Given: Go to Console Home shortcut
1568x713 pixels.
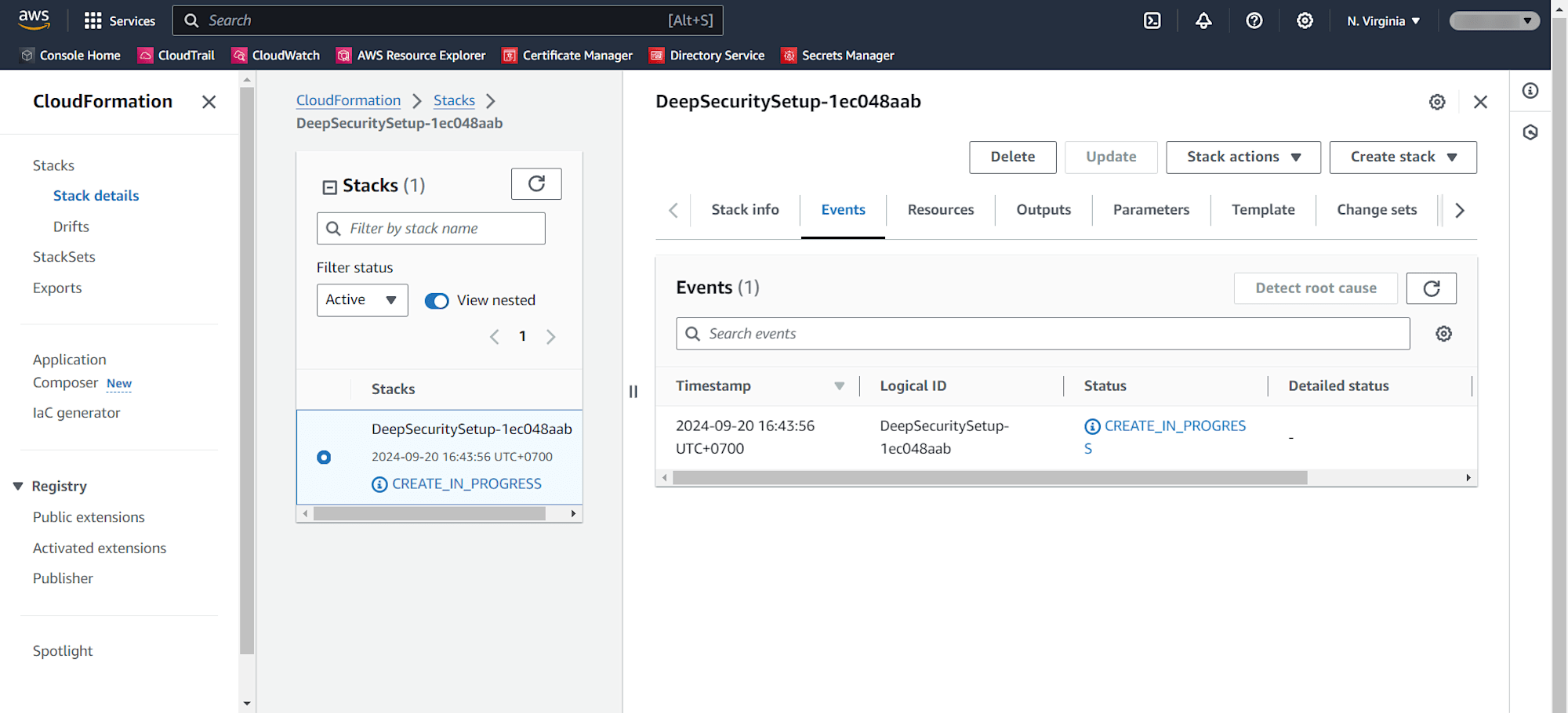Looking at the screenshot, I should (x=71, y=55).
